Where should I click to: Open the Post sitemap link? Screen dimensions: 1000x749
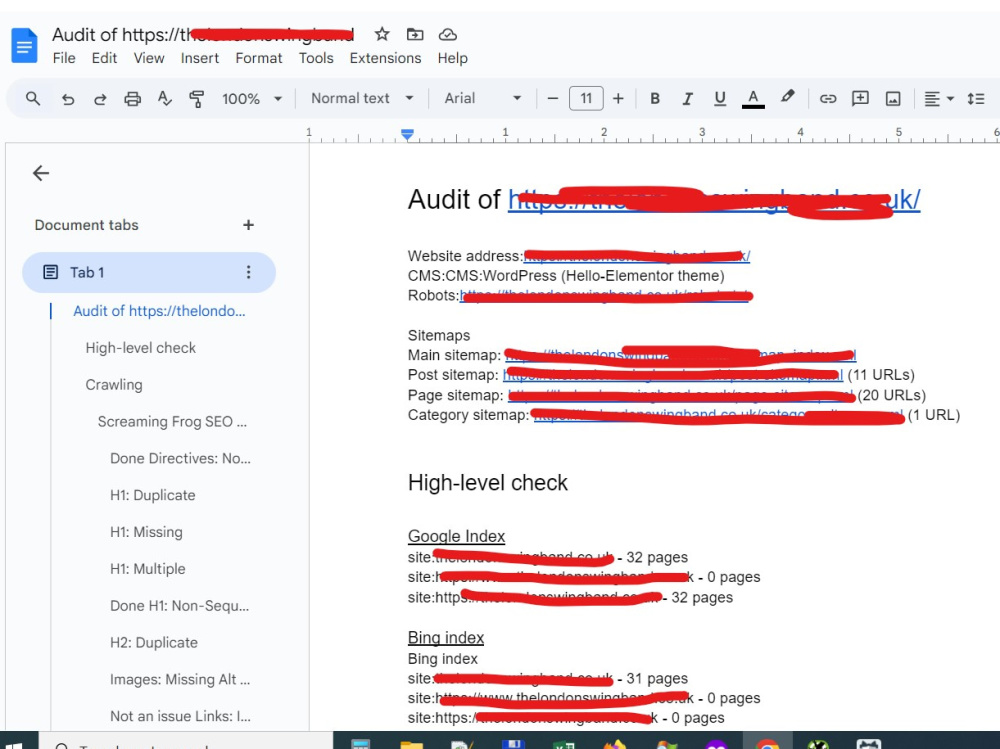pyautogui.click(x=673, y=374)
